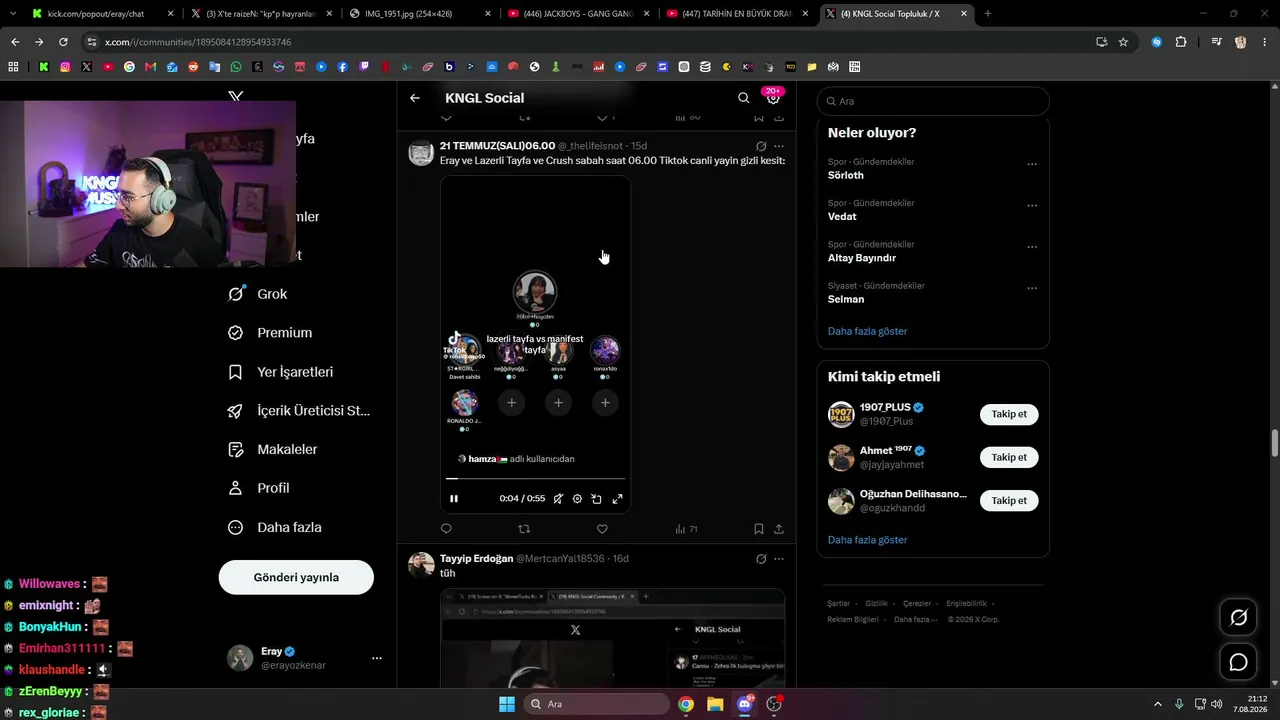Open the Kick bookmark in the bookmarks bar

coord(44,67)
